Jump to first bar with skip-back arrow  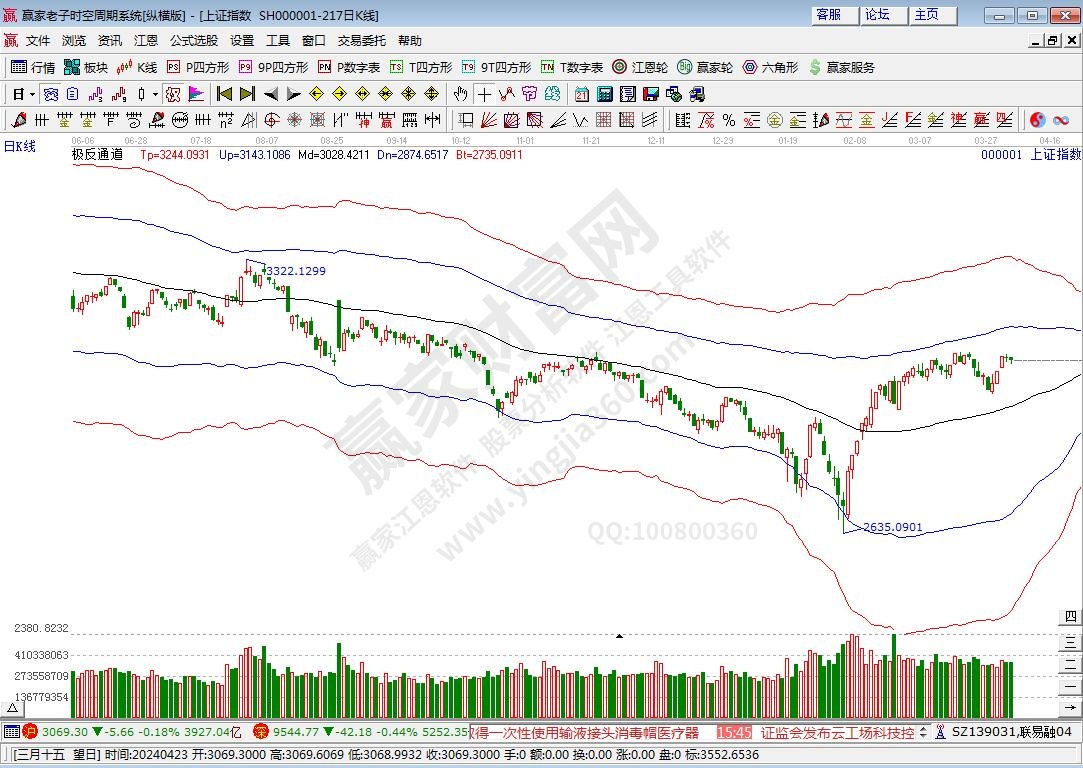click(x=224, y=94)
